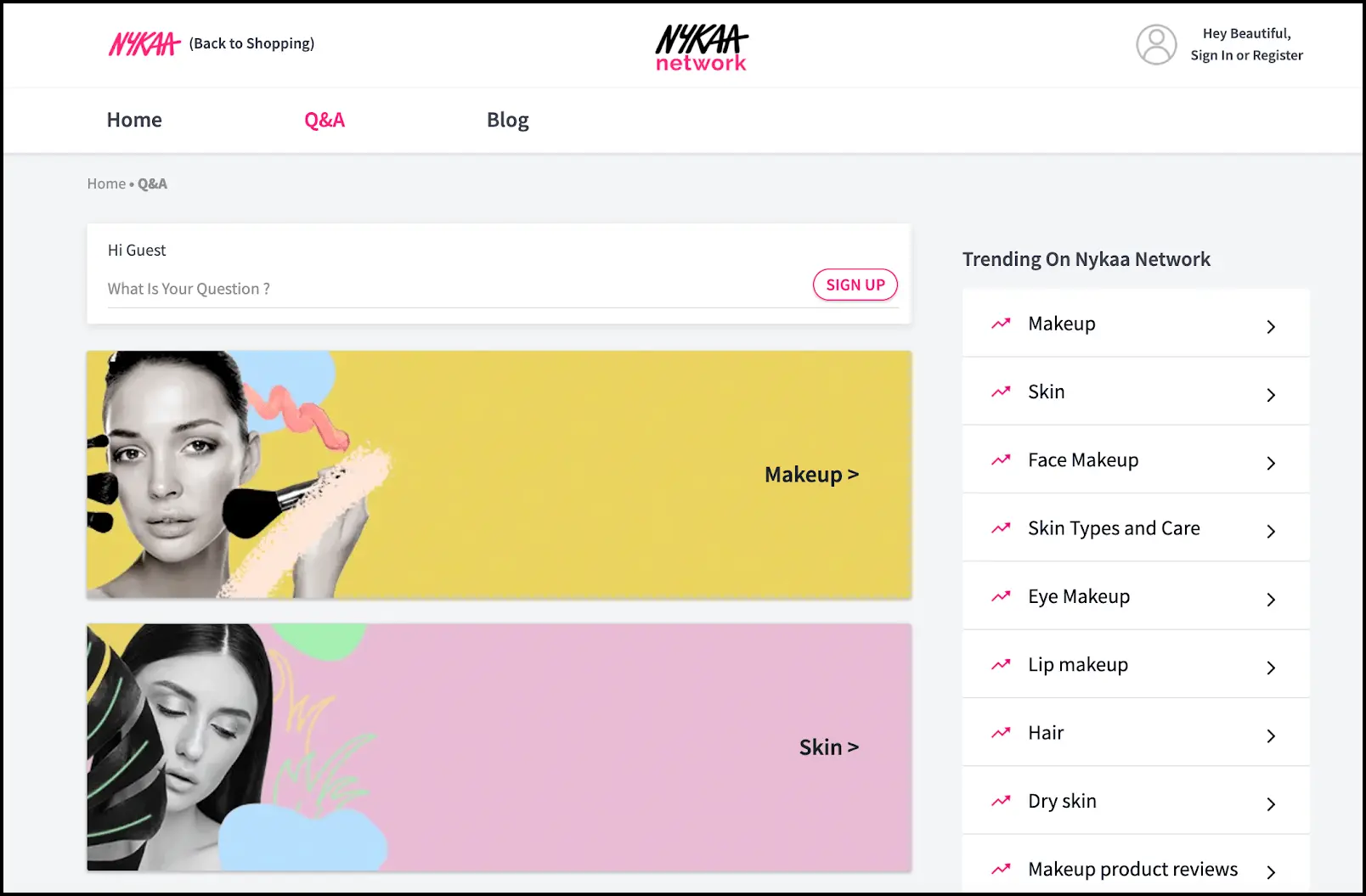Click trending arrow icon beside Hair
The height and width of the screenshot is (896, 1366).
coord(1001,732)
